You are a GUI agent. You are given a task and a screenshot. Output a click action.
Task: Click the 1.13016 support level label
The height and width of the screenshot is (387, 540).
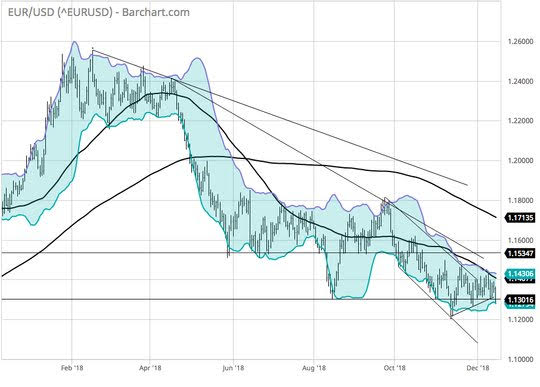click(x=520, y=300)
